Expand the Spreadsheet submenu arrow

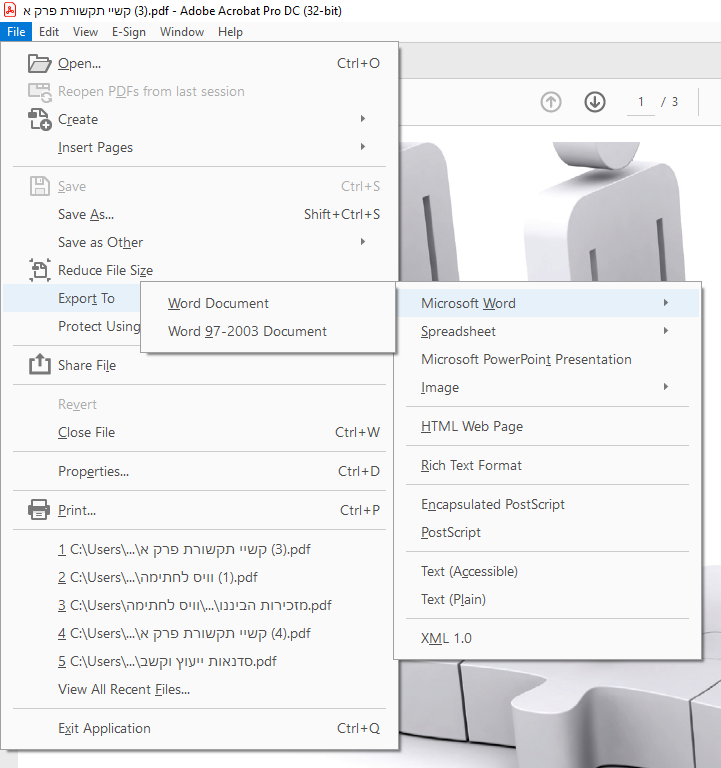tap(666, 331)
